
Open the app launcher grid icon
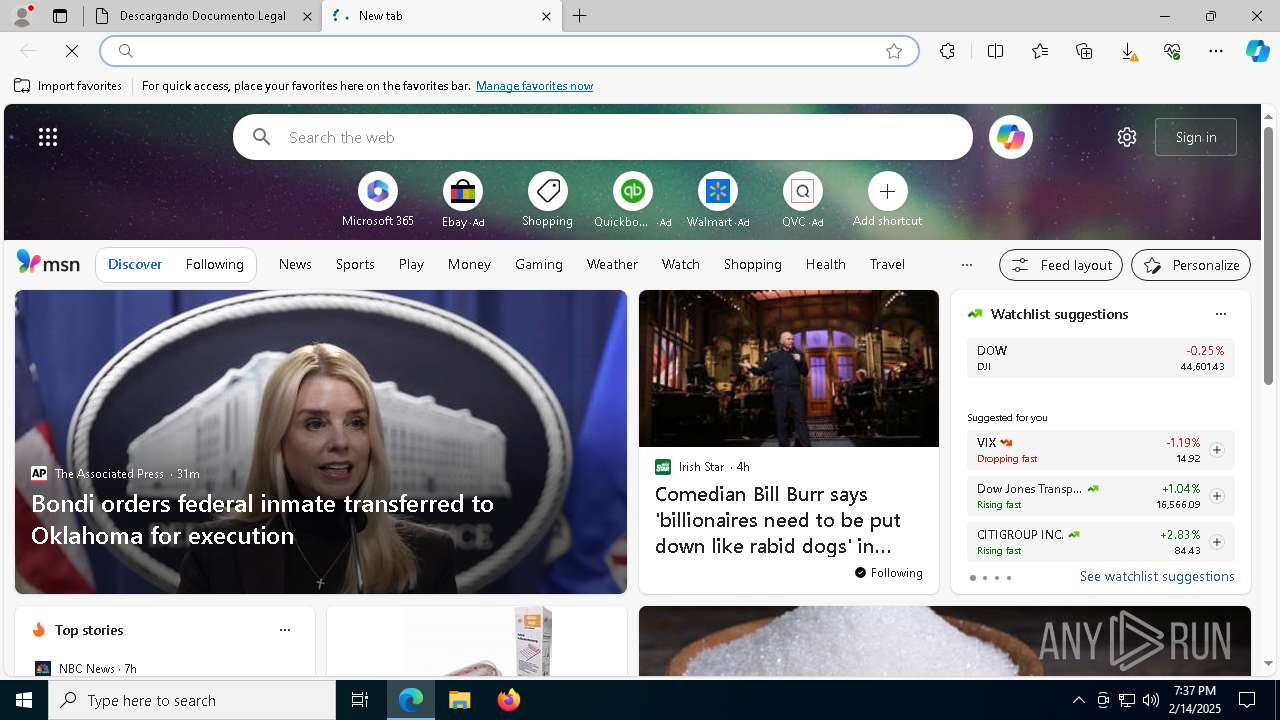point(48,137)
